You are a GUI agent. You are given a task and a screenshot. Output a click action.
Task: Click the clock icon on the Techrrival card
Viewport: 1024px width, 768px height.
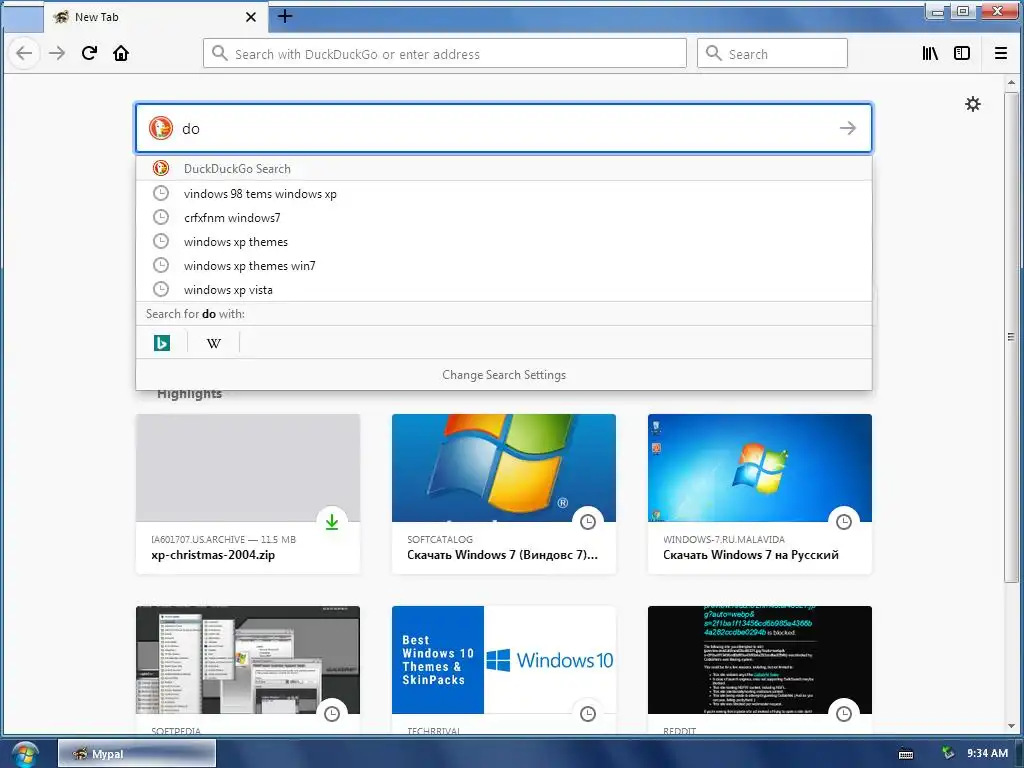point(588,713)
